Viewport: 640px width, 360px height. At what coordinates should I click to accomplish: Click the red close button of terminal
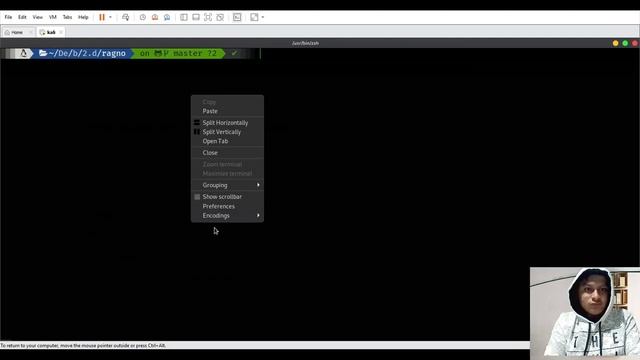pos(634,43)
